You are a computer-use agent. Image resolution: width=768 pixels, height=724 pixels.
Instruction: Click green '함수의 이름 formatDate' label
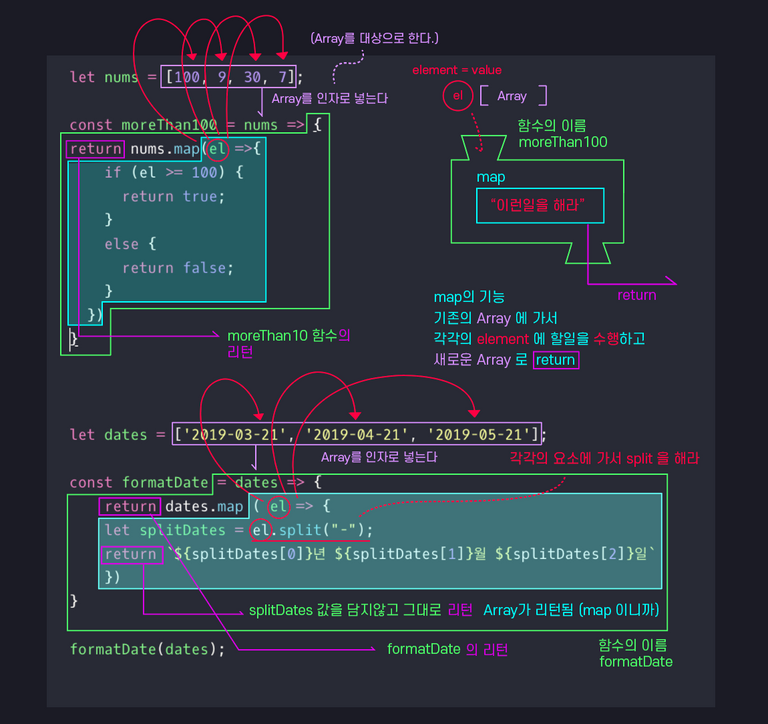635,653
